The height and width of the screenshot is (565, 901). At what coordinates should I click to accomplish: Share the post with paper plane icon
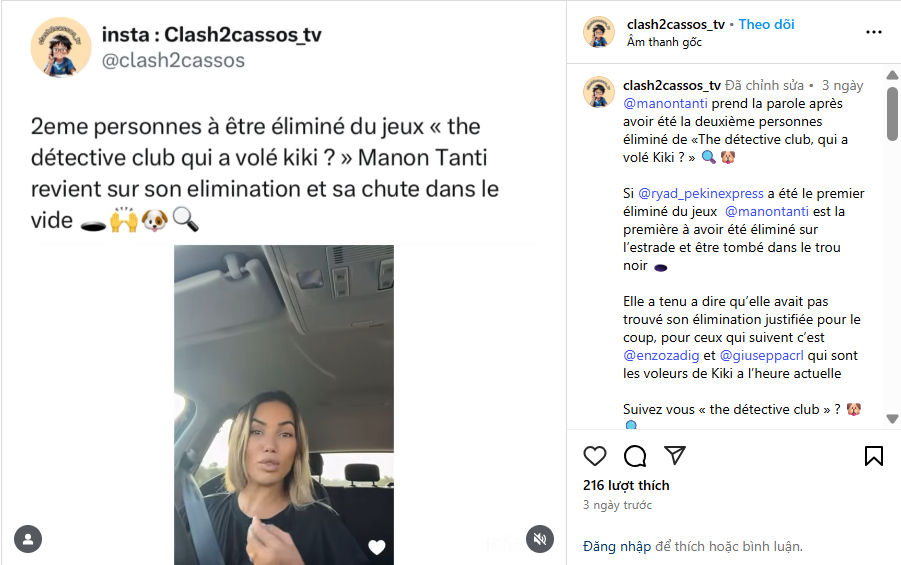point(675,455)
